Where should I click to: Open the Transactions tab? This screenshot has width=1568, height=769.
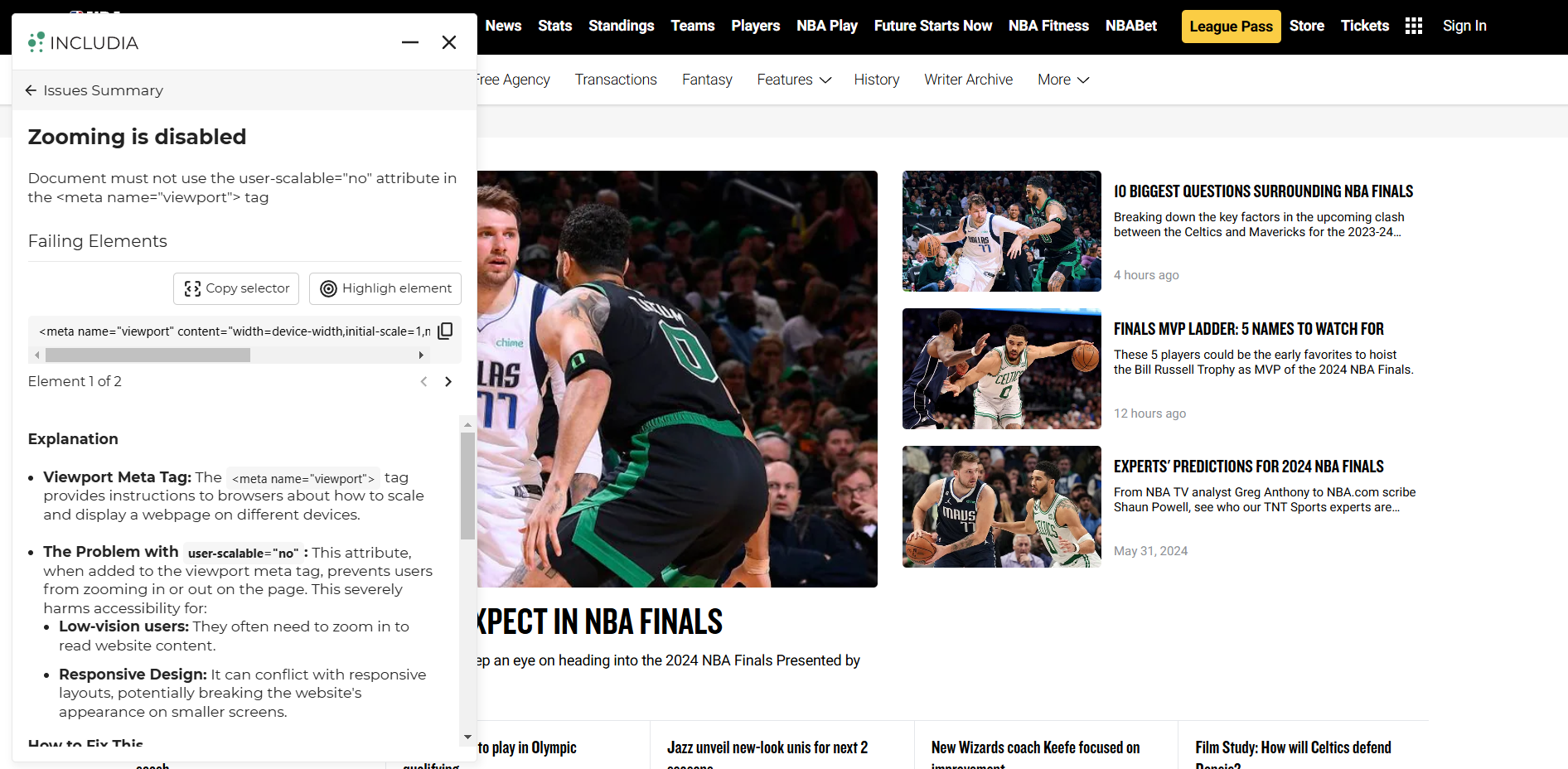pos(616,80)
